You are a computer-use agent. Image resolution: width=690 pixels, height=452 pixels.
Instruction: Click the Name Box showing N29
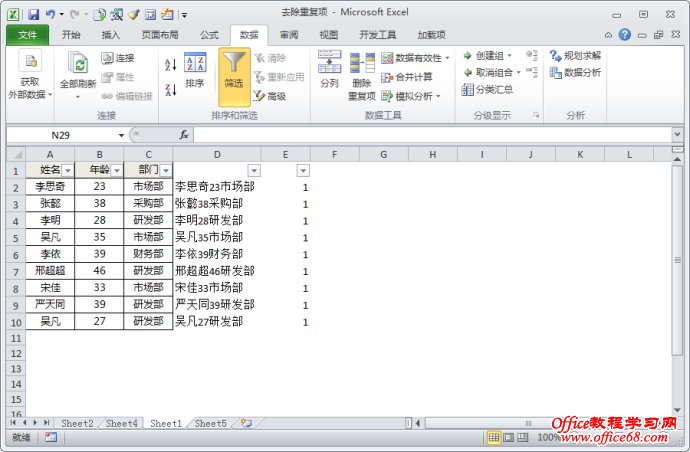(x=61, y=135)
